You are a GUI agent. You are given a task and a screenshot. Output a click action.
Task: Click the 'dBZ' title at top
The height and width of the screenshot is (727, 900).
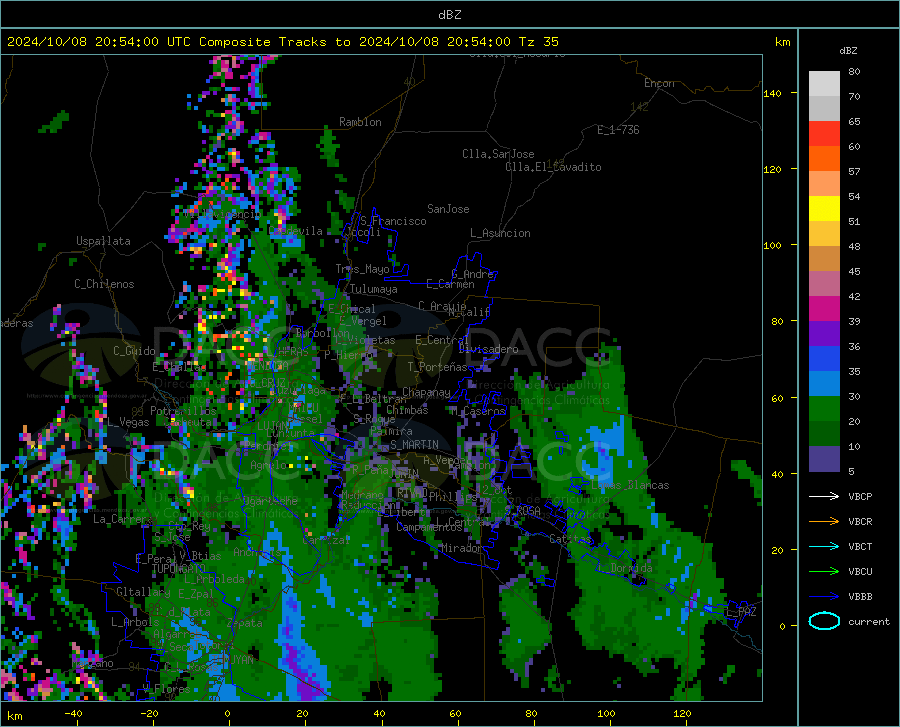click(449, 15)
